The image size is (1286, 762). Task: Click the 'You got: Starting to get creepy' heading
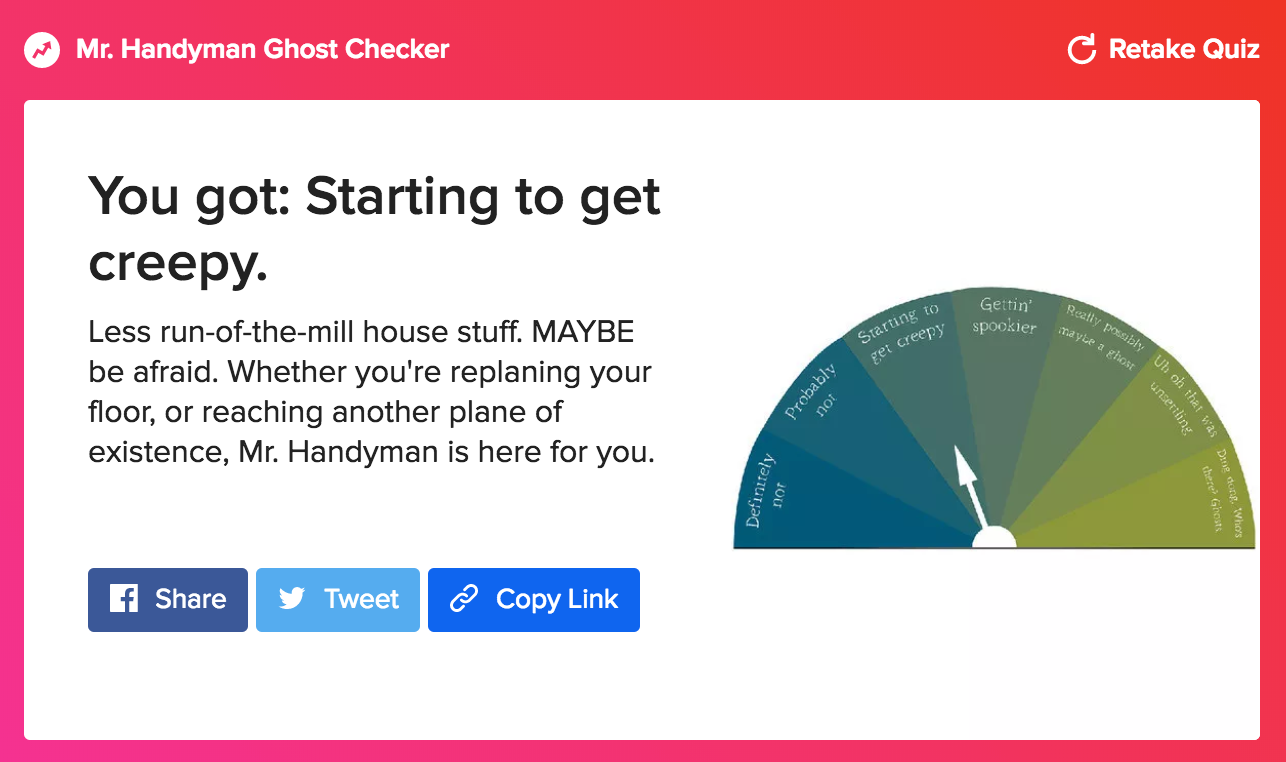(375, 229)
